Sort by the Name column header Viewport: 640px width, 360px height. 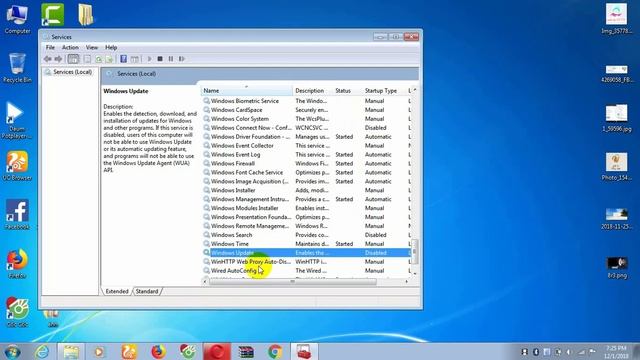point(247,91)
